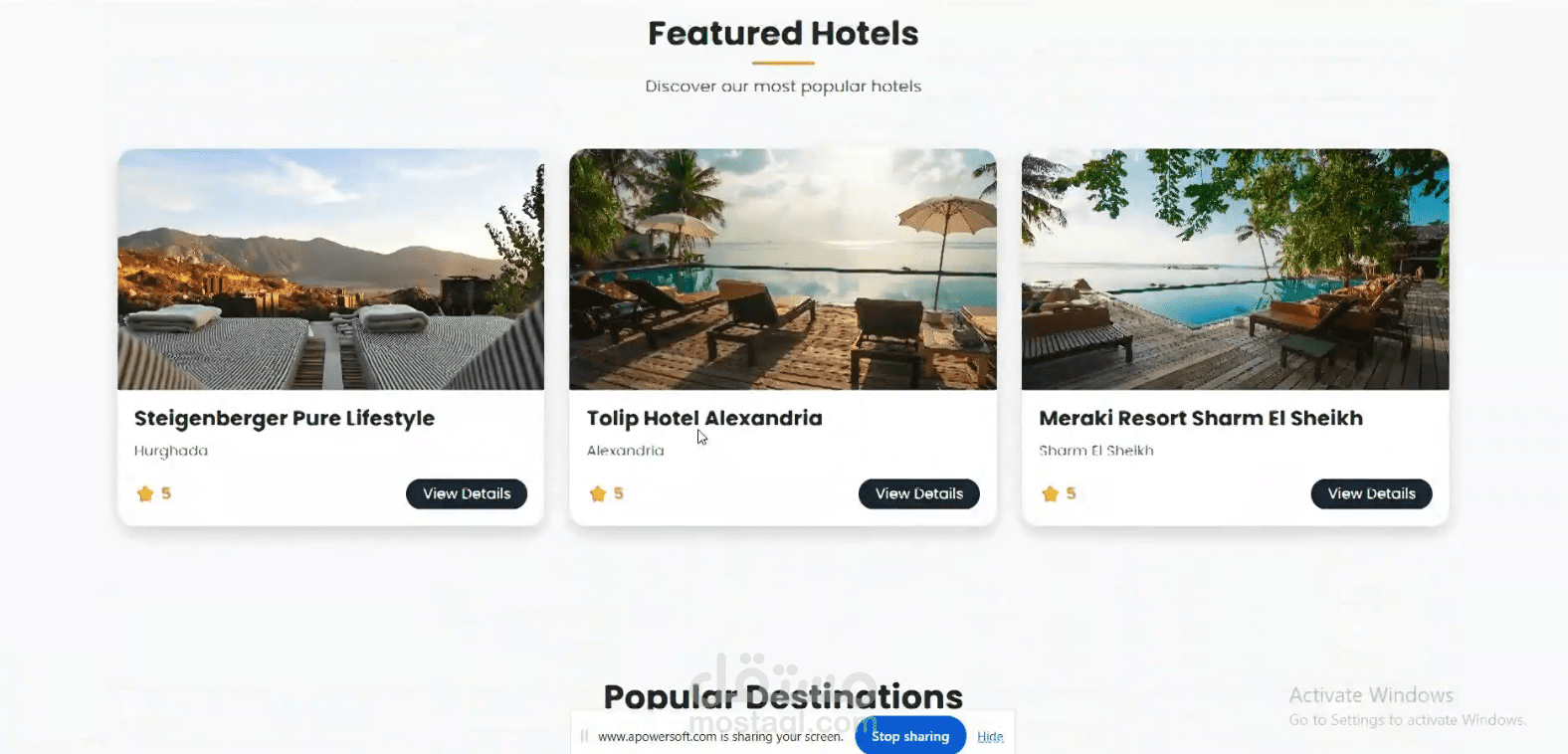Viewport: 1568px width, 754px height.
Task: Open View Details for Meraki Resort
Action: (1371, 493)
